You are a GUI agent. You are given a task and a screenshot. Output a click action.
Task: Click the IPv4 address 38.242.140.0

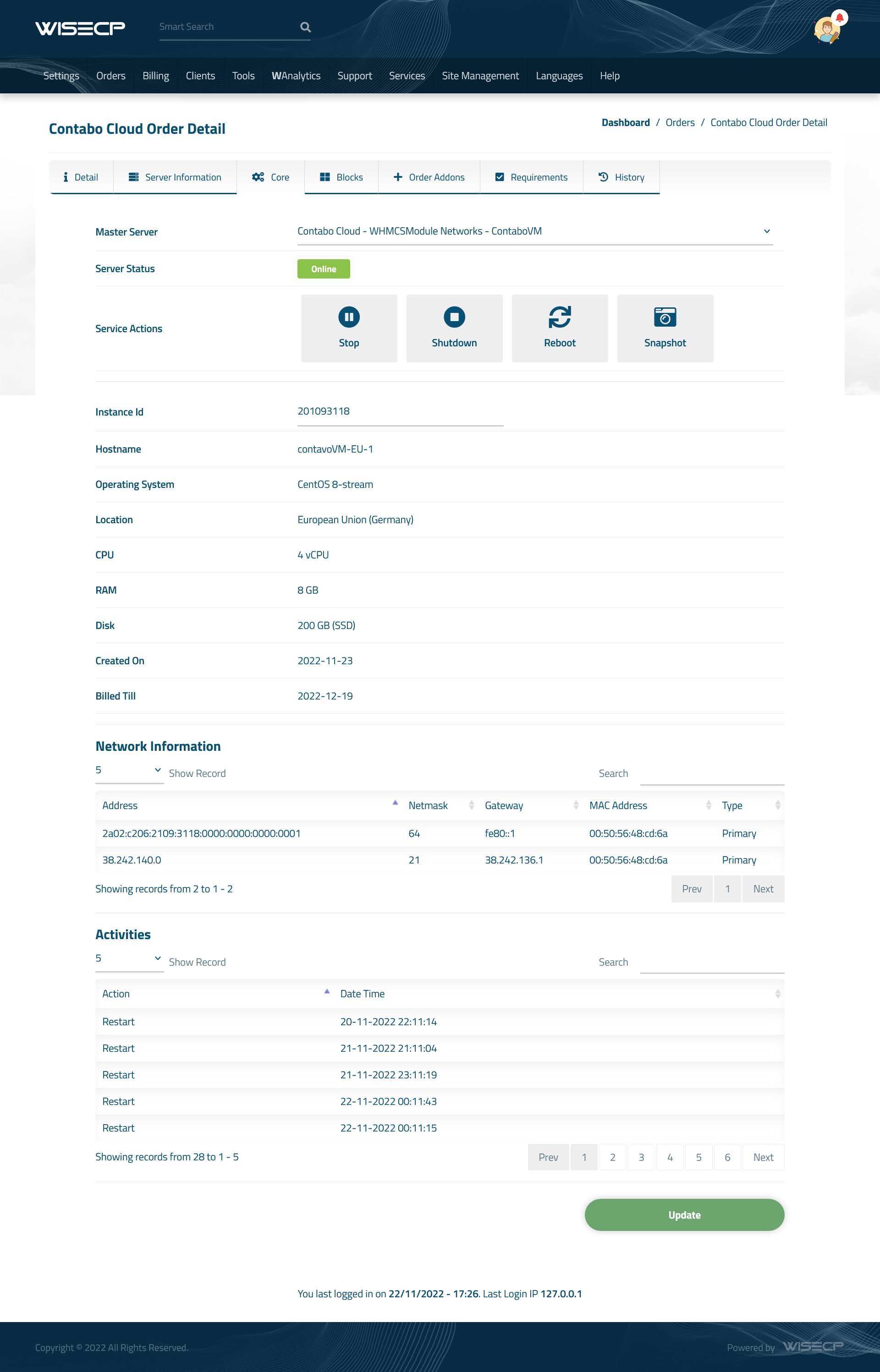click(132, 860)
